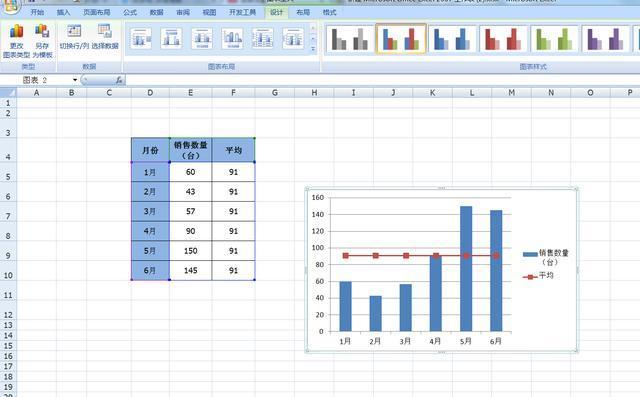Click the 160 label on chart vertical axis
This screenshot has width=640, height=397.
pyautogui.click(x=318, y=197)
